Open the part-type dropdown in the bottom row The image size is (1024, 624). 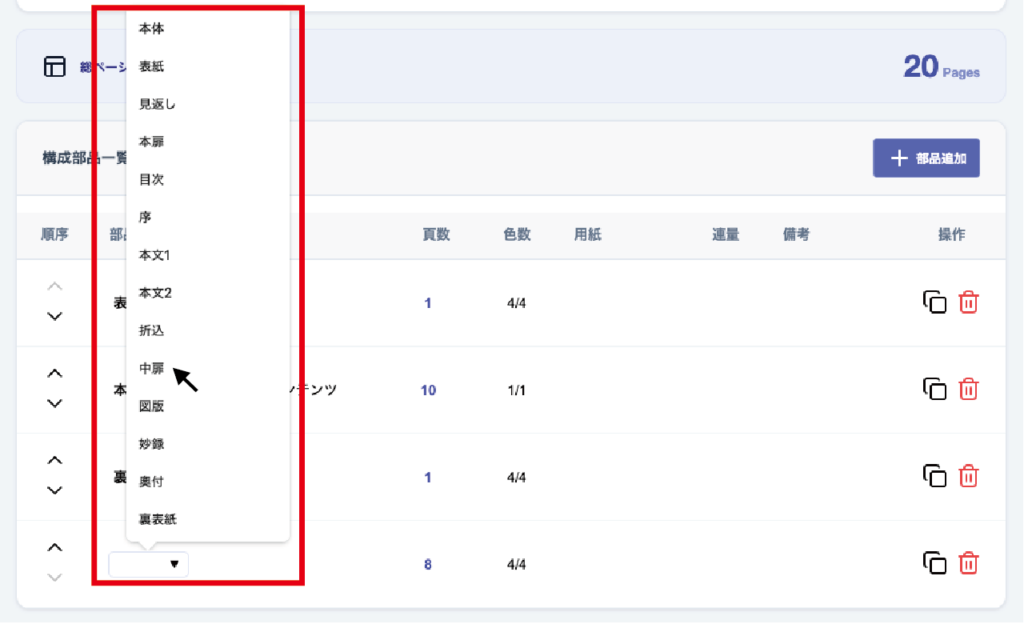click(x=149, y=565)
